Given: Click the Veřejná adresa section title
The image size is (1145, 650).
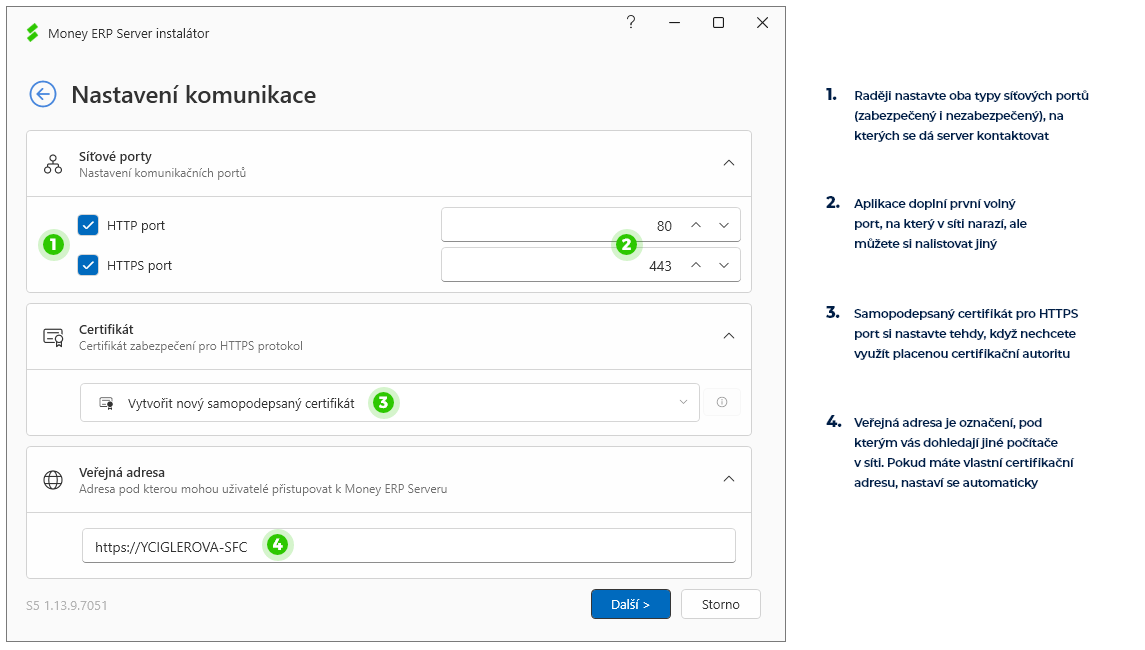Looking at the screenshot, I should (122, 473).
